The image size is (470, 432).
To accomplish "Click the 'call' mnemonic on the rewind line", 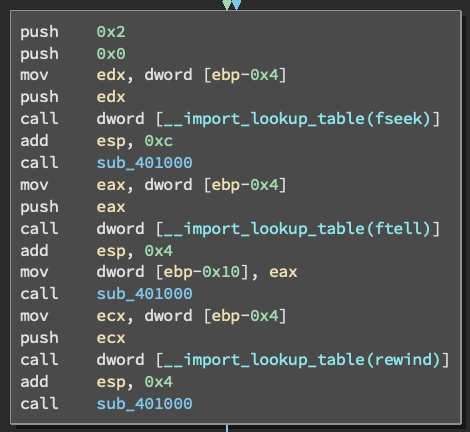I will [39, 360].
